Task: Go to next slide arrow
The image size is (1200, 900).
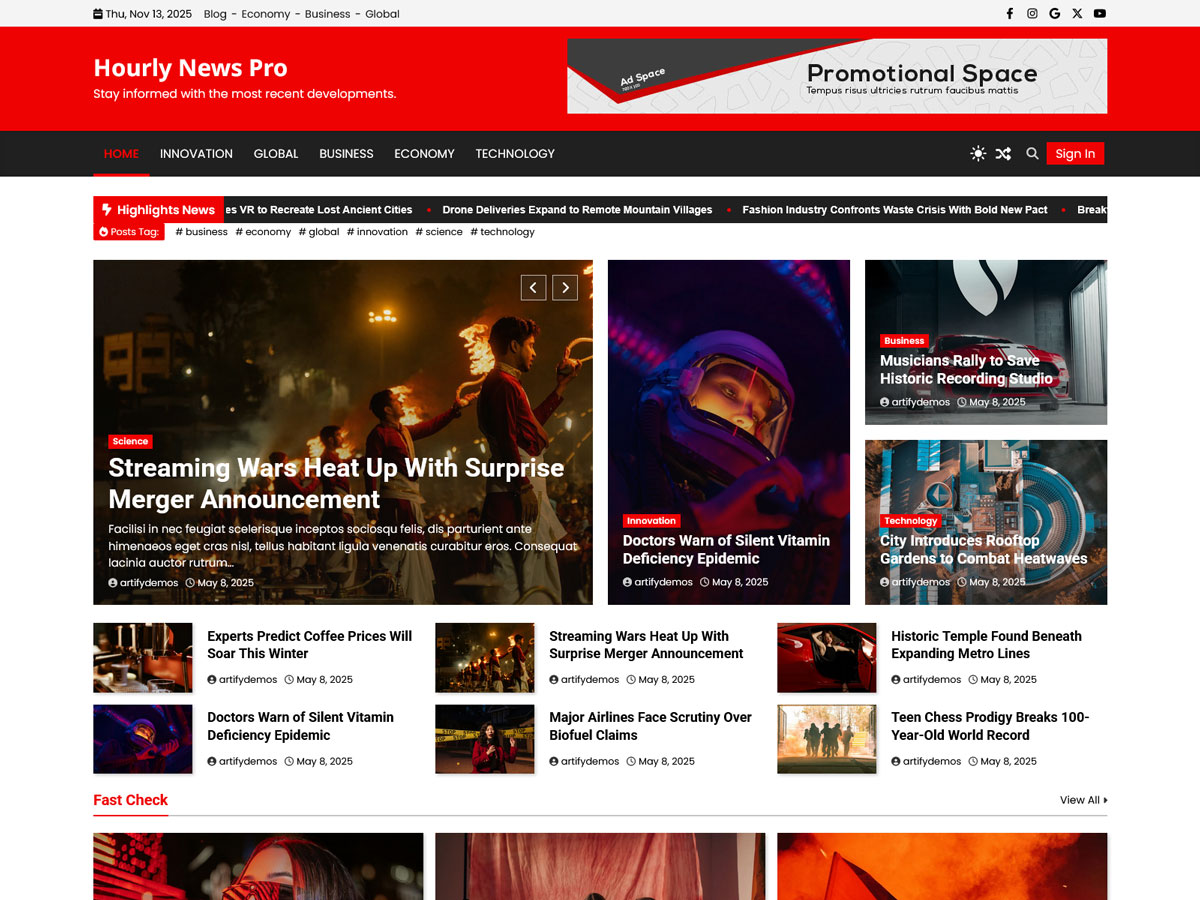Action: coord(565,288)
